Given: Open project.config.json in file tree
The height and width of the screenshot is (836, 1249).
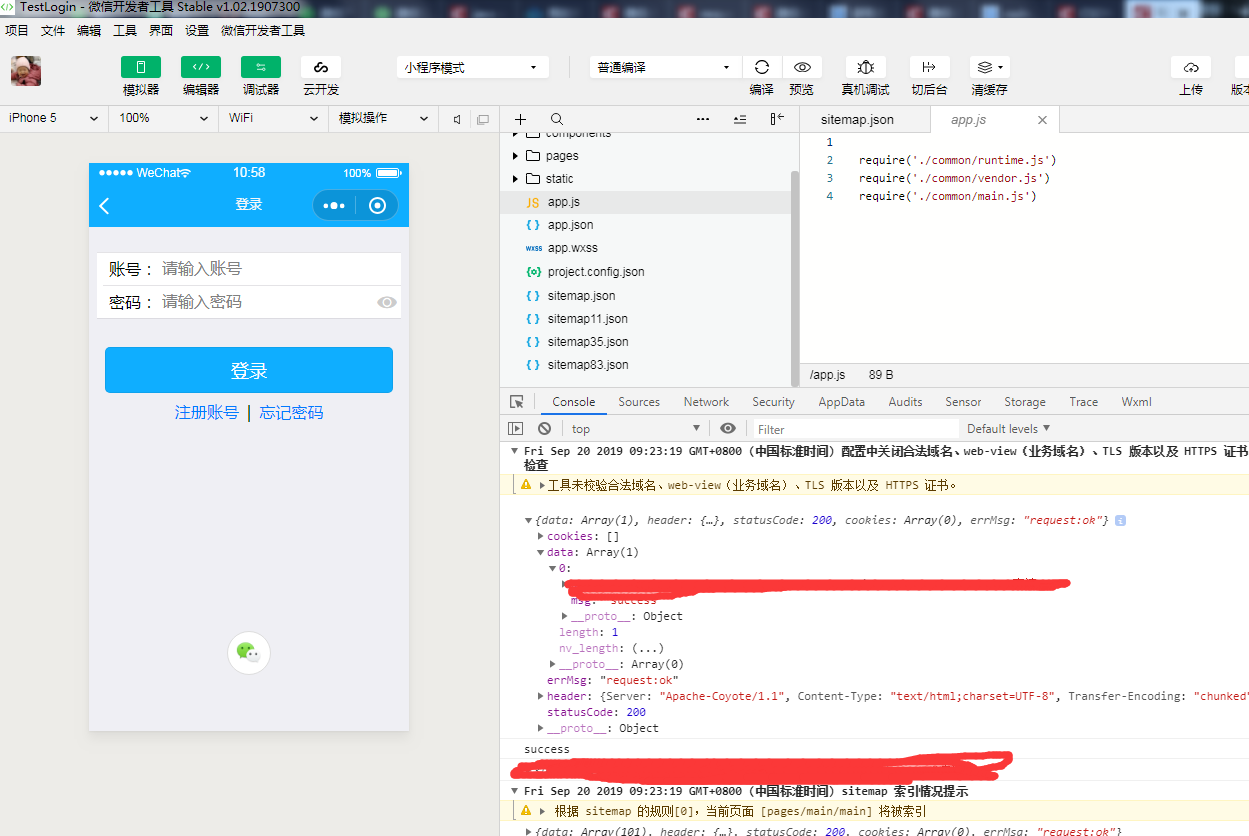Looking at the screenshot, I should (596, 272).
